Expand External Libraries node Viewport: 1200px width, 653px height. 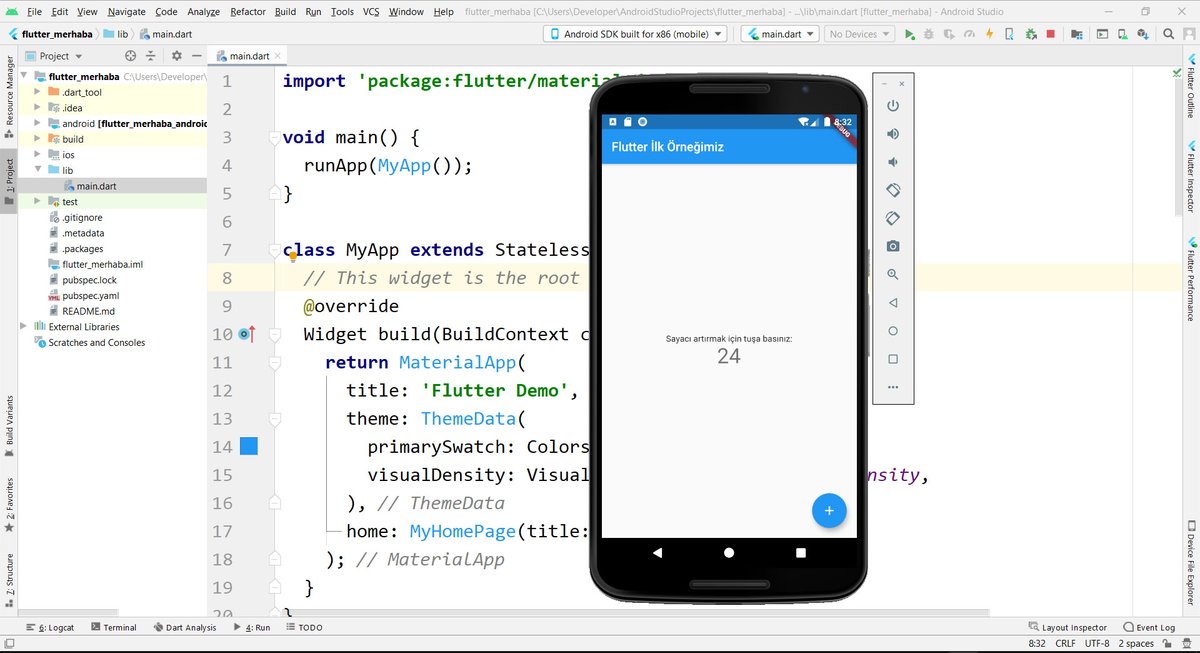point(24,327)
